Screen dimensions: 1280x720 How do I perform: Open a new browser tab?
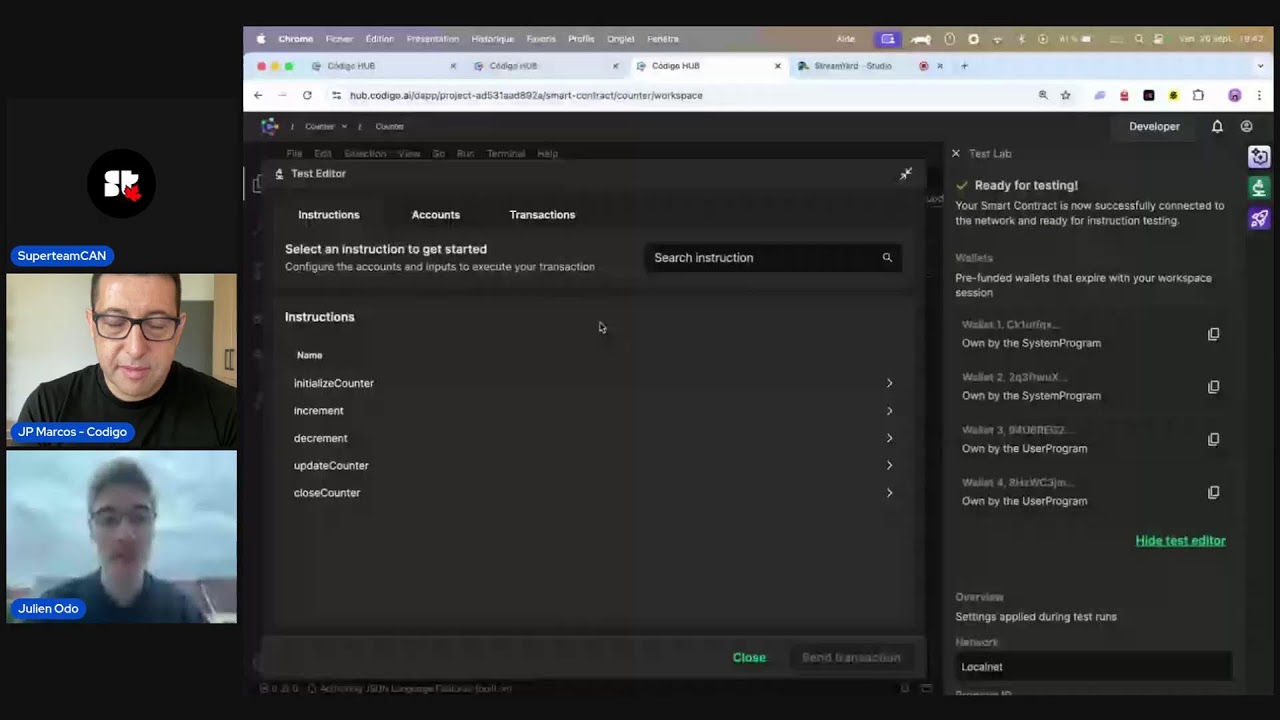[x=964, y=66]
